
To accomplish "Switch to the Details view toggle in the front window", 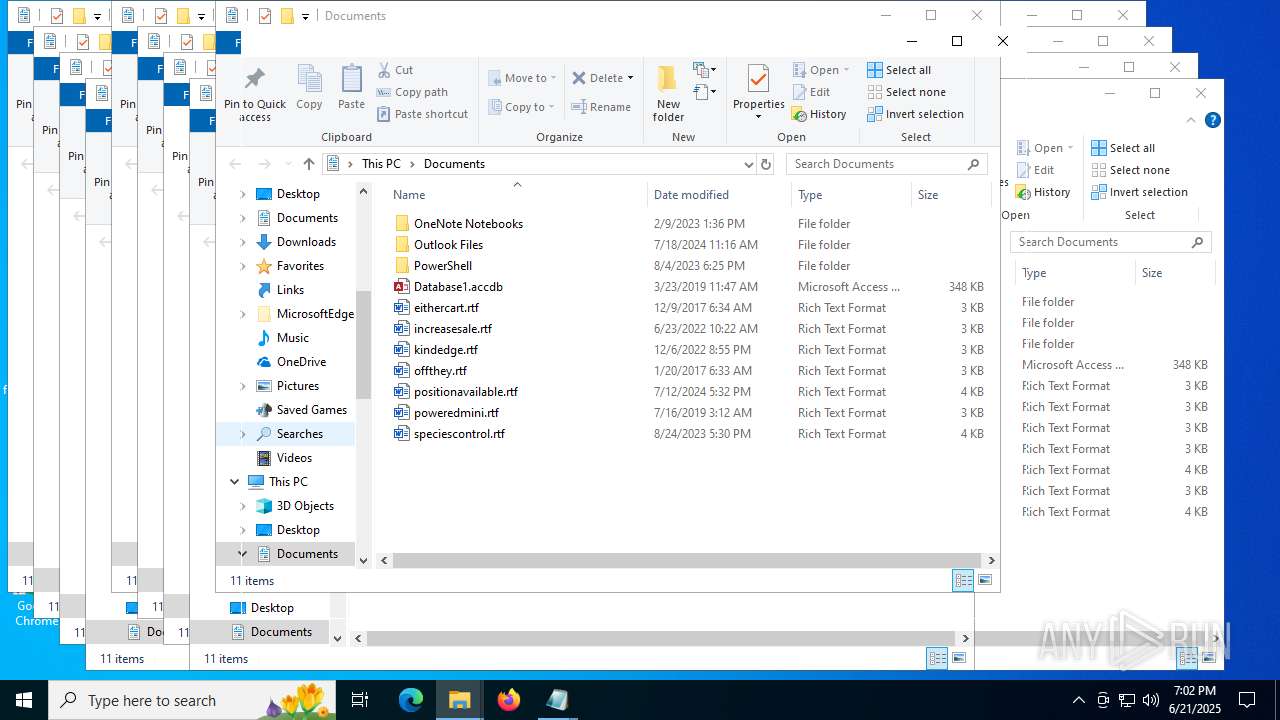I will point(963,580).
